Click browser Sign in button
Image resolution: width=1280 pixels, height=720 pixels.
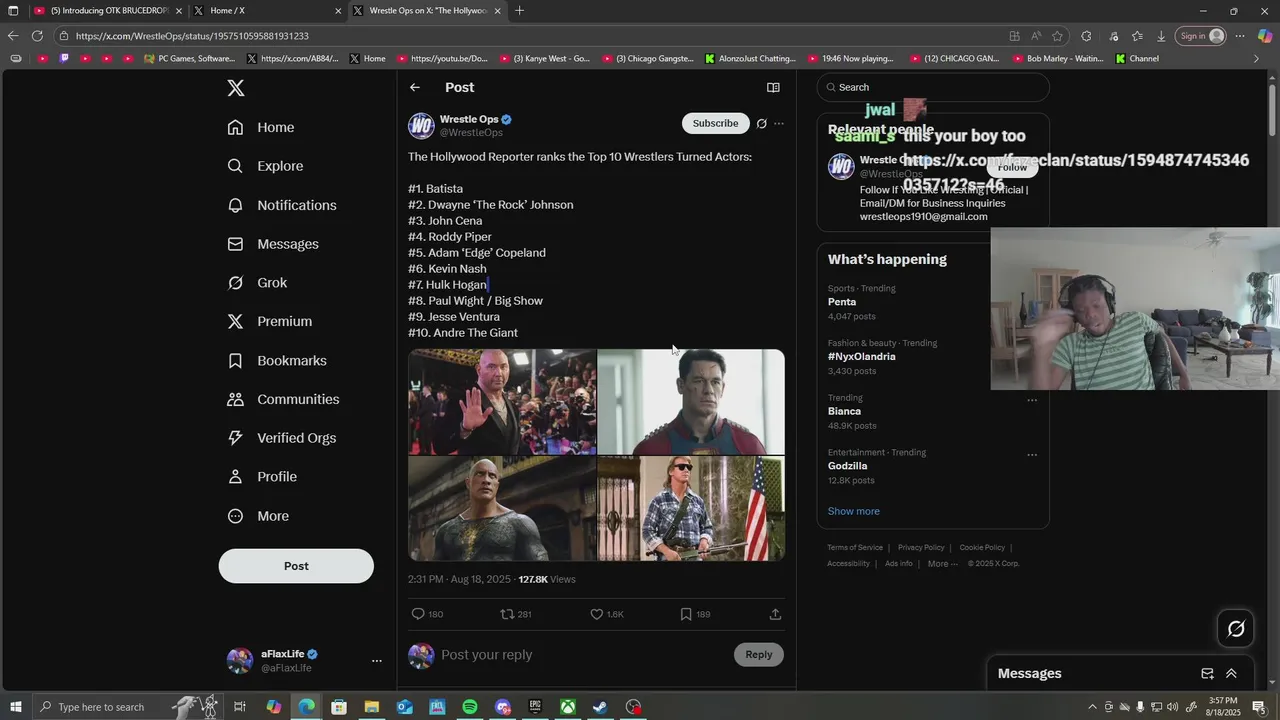click(x=1201, y=36)
